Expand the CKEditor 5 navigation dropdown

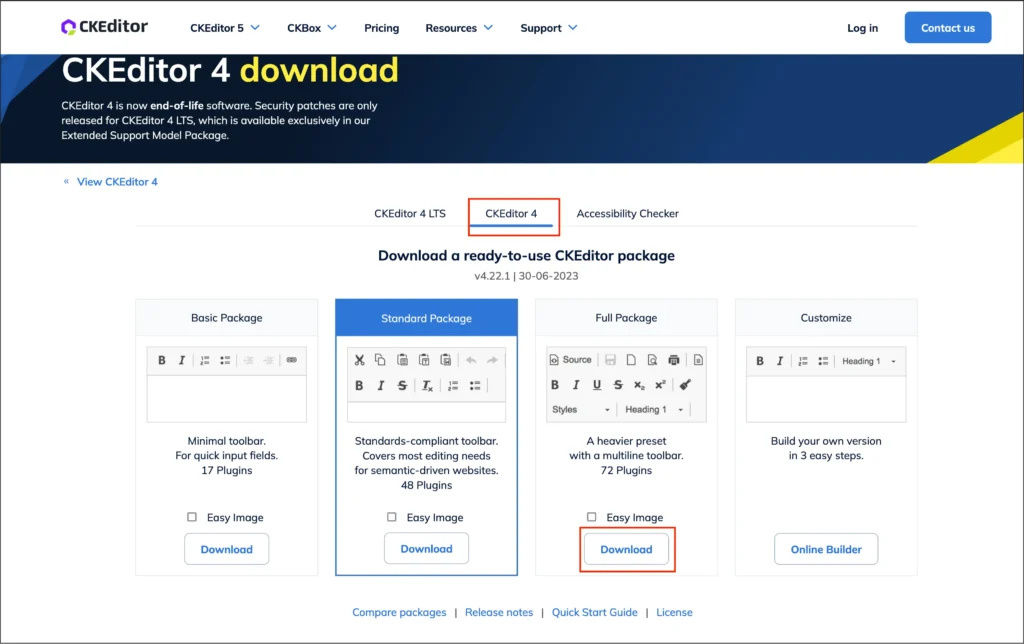point(225,28)
